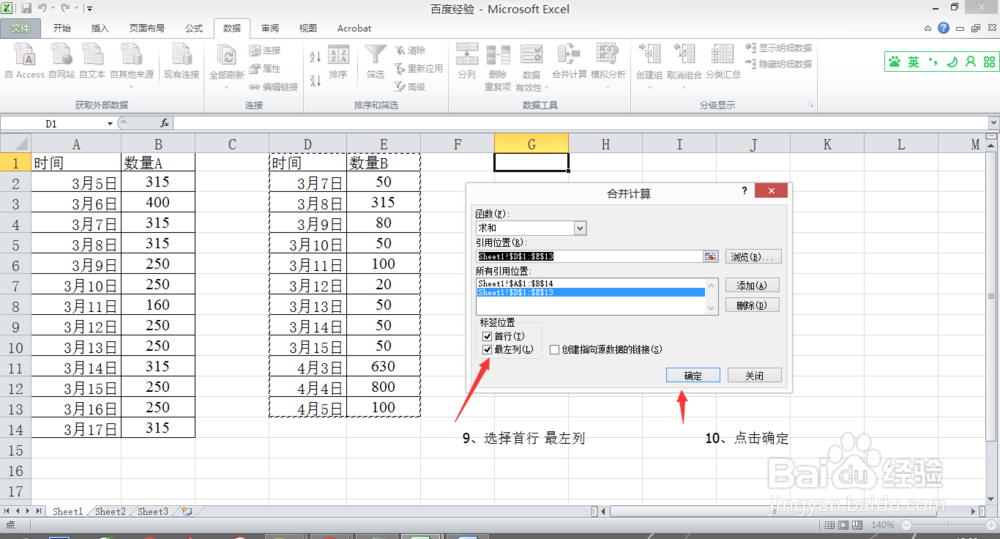Switch to the Acrobat tab

[354, 28]
